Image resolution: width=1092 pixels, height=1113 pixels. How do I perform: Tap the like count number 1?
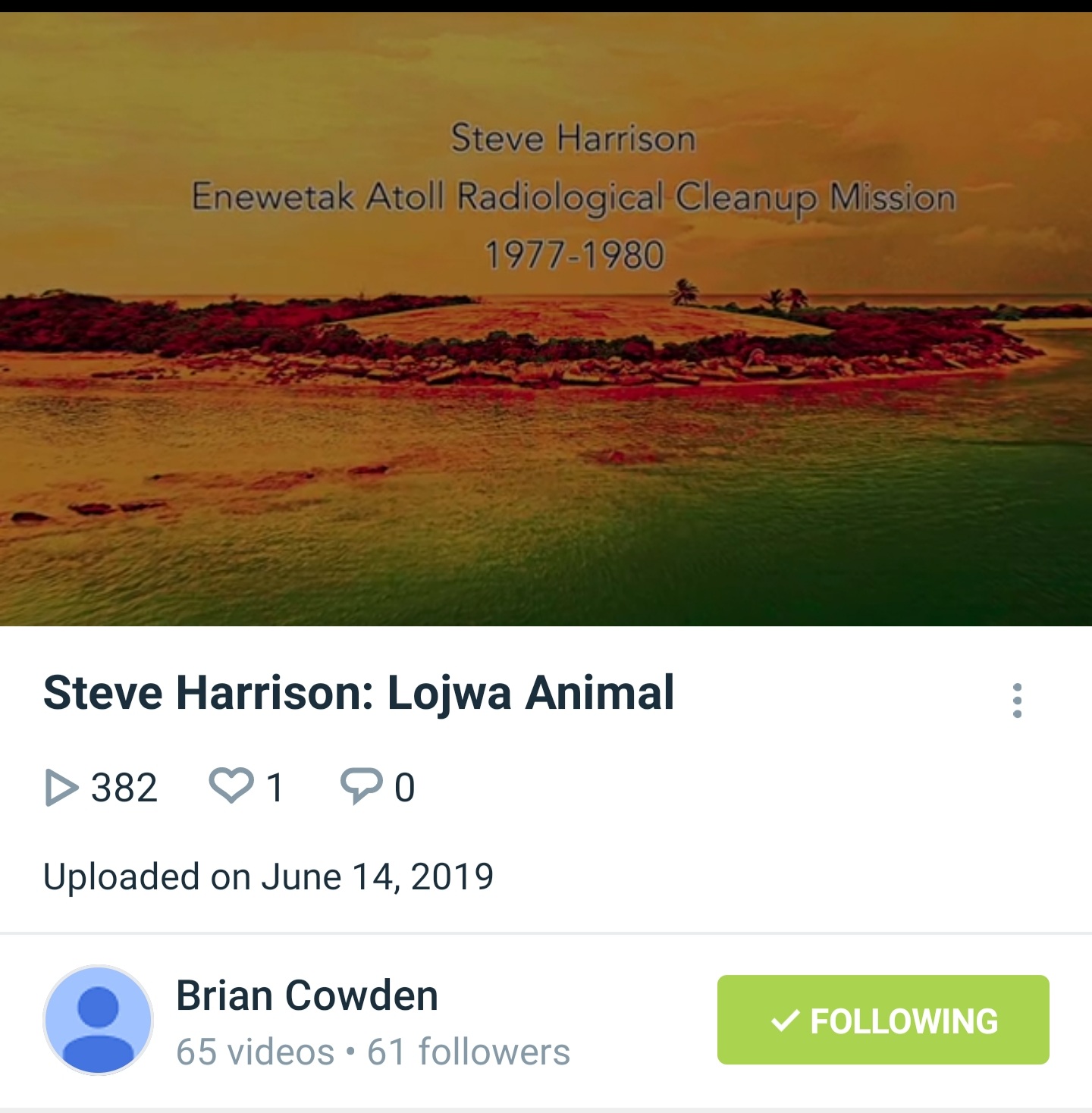coord(275,787)
